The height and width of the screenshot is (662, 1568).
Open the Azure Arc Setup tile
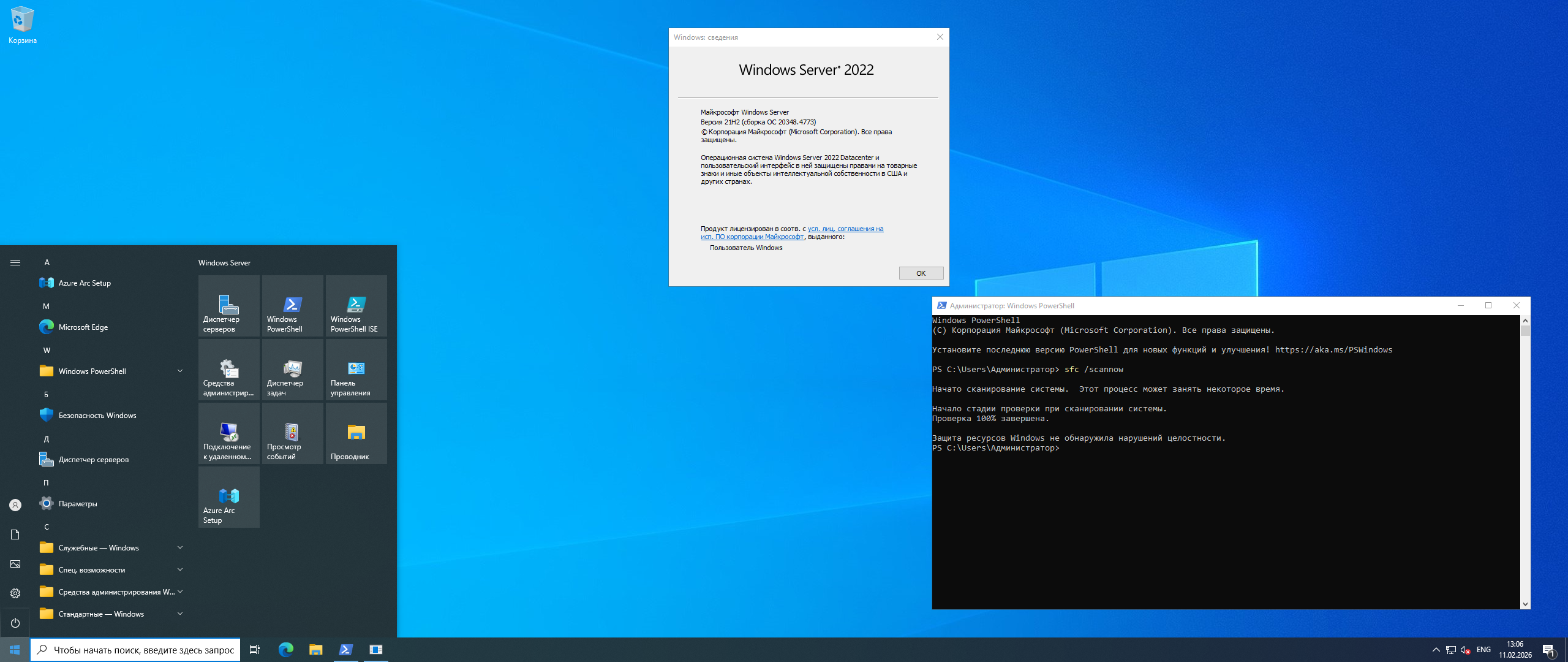pyautogui.click(x=228, y=497)
